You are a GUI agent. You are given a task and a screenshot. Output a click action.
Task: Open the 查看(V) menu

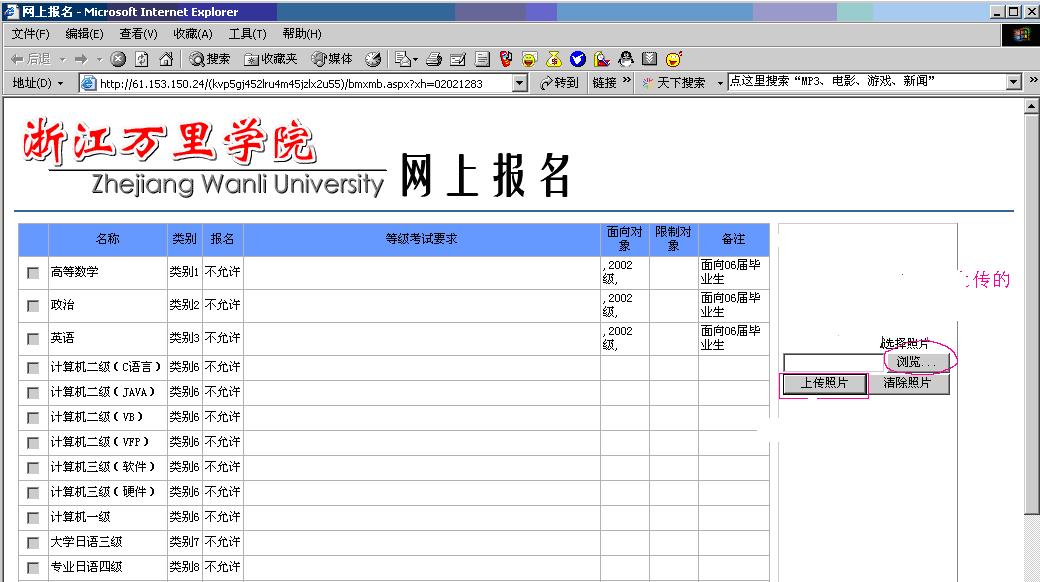point(138,34)
